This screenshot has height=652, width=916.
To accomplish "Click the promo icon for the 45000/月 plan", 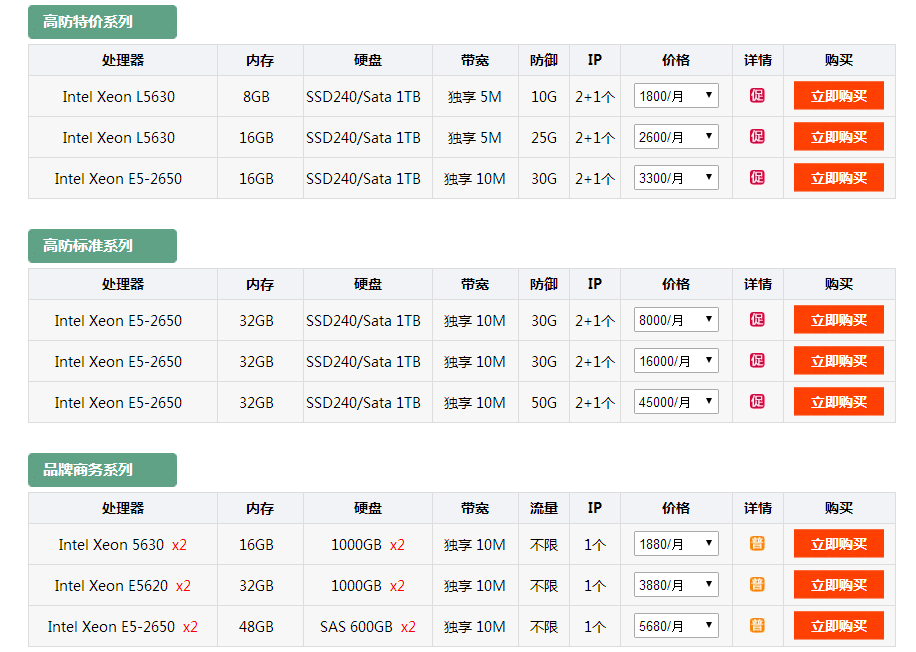I will tap(757, 402).
